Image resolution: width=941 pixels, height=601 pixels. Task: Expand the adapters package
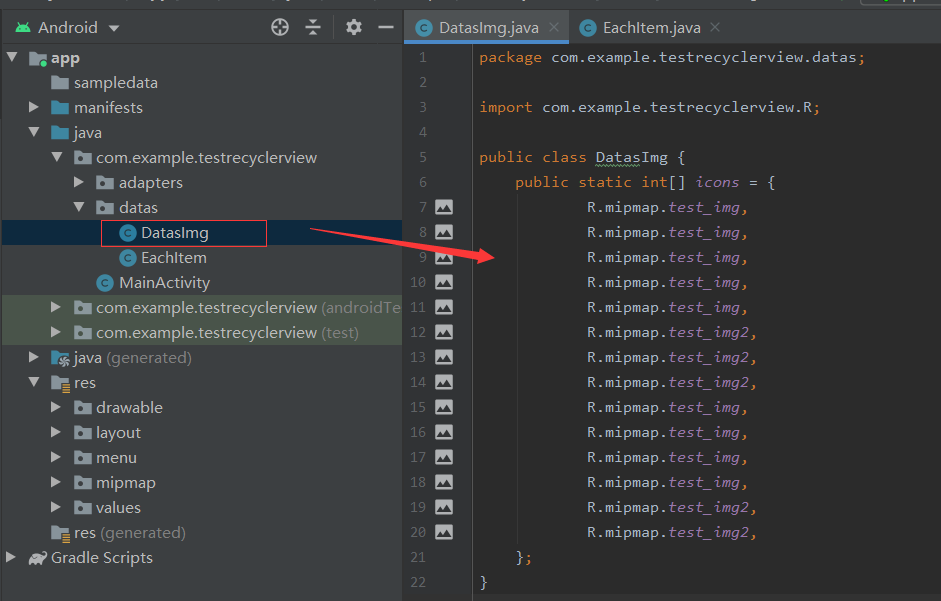click(79, 182)
